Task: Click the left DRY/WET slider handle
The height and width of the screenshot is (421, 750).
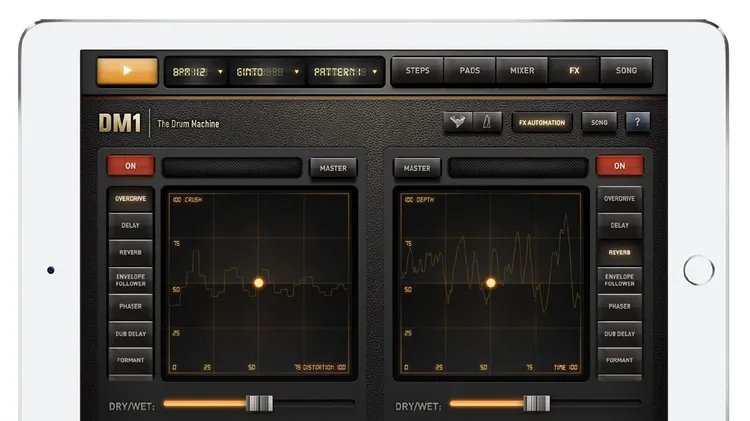Action: pos(260,404)
